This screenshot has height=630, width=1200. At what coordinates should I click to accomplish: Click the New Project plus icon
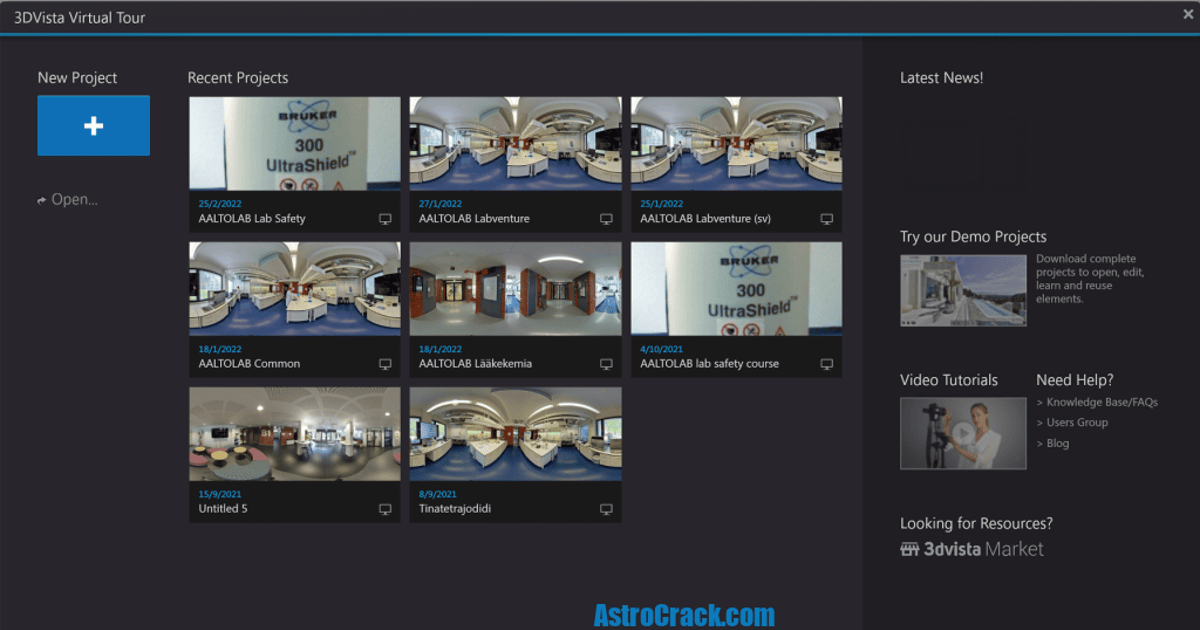(93, 125)
